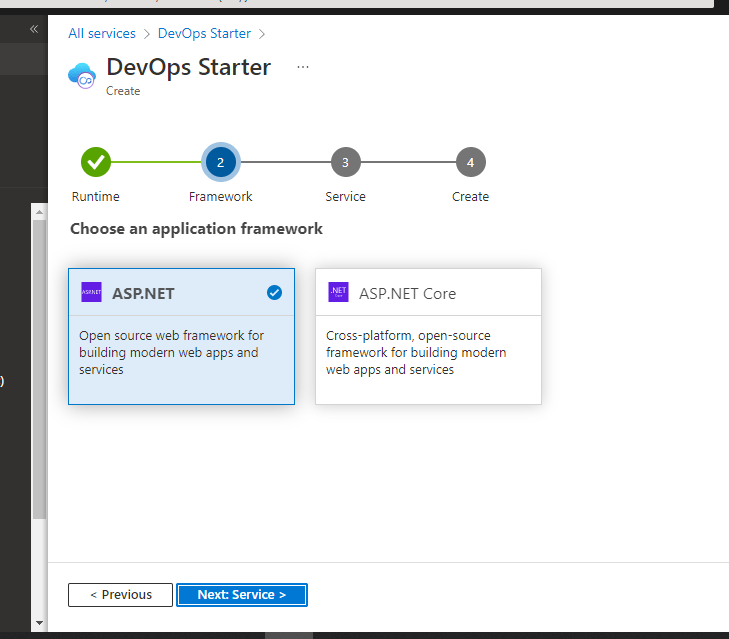Click the Service step label
This screenshot has width=729, height=639.
click(x=345, y=197)
